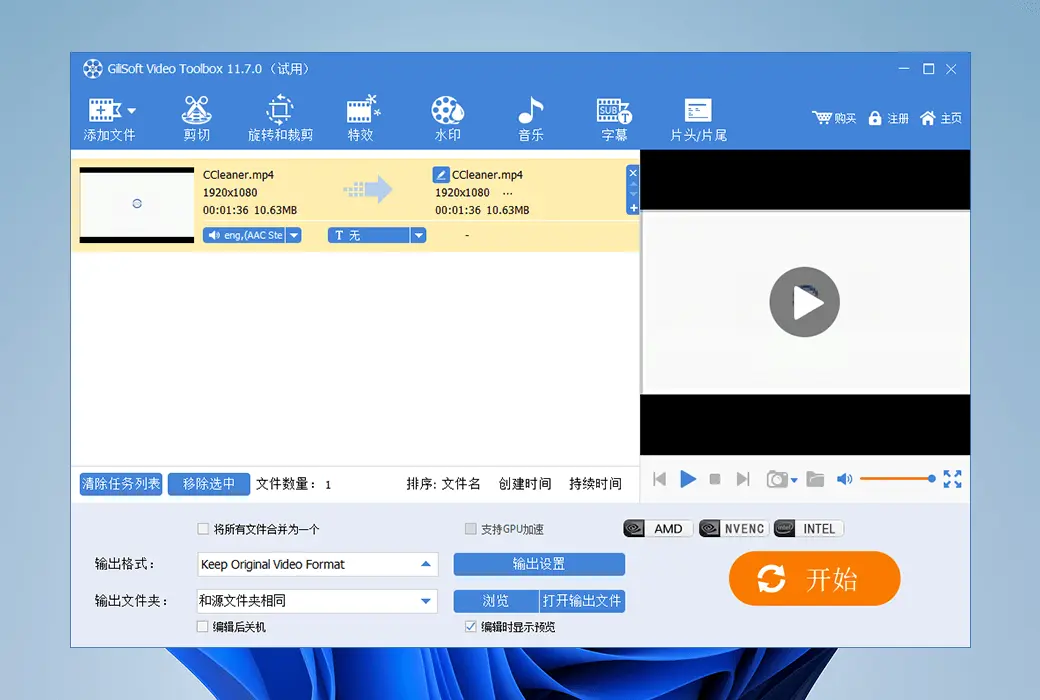Open the snapshot camera dropdown arrow
Screen dimensions: 1040x700
794,480
